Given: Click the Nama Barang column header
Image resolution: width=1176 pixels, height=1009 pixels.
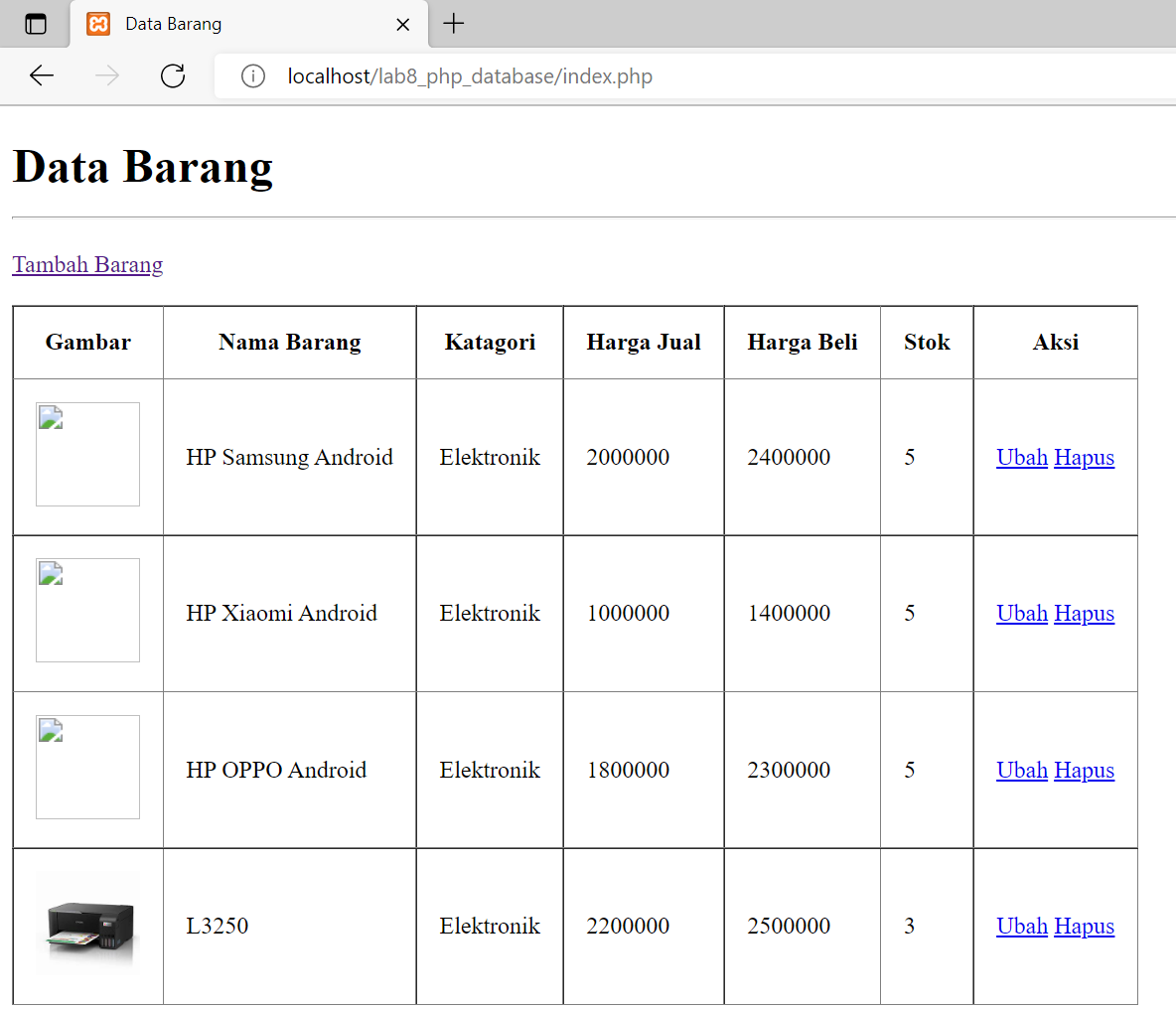Looking at the screenshot, I should pyautogui.click(x=289, y=342).
